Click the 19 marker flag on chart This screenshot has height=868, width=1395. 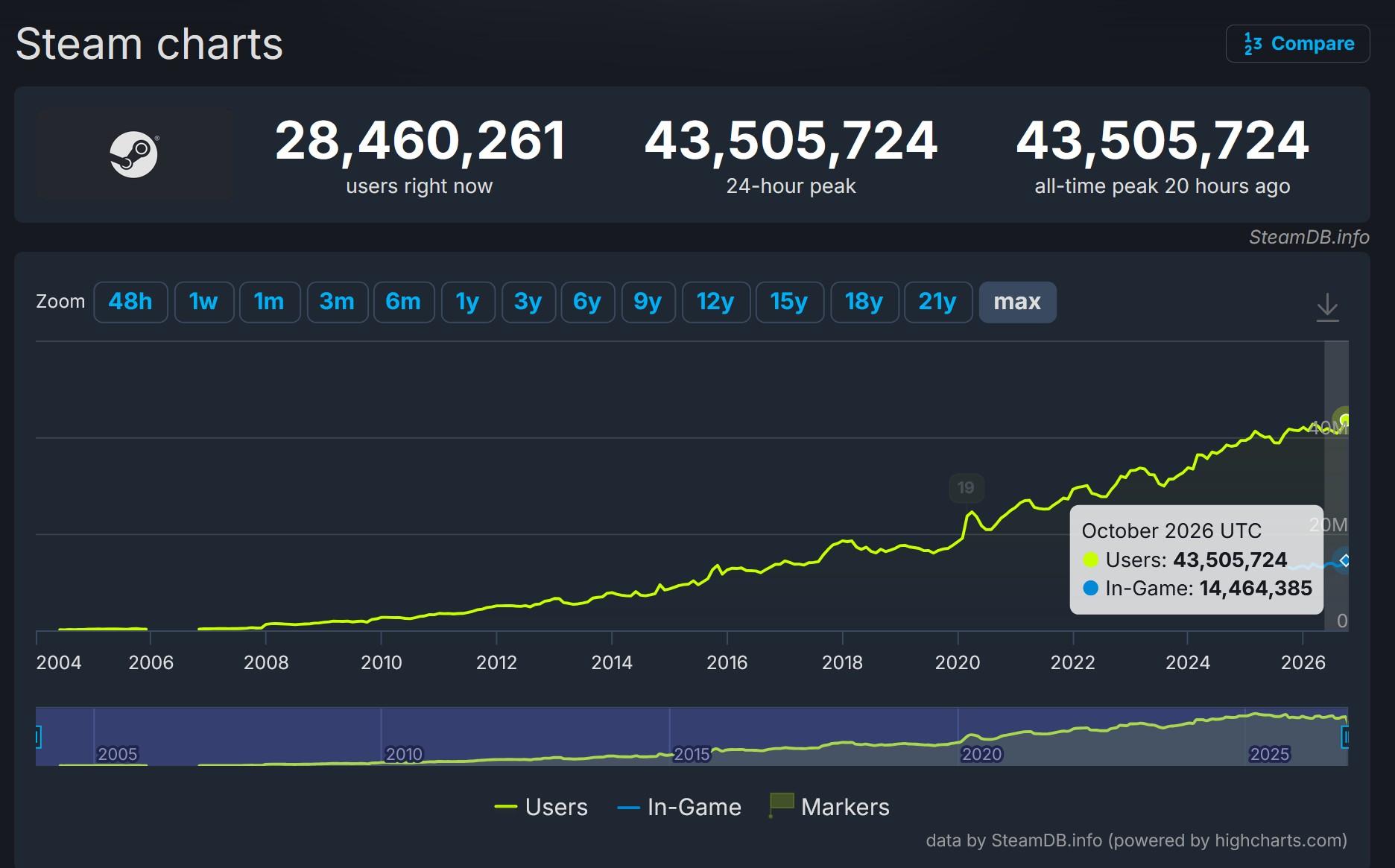point(966,488)
